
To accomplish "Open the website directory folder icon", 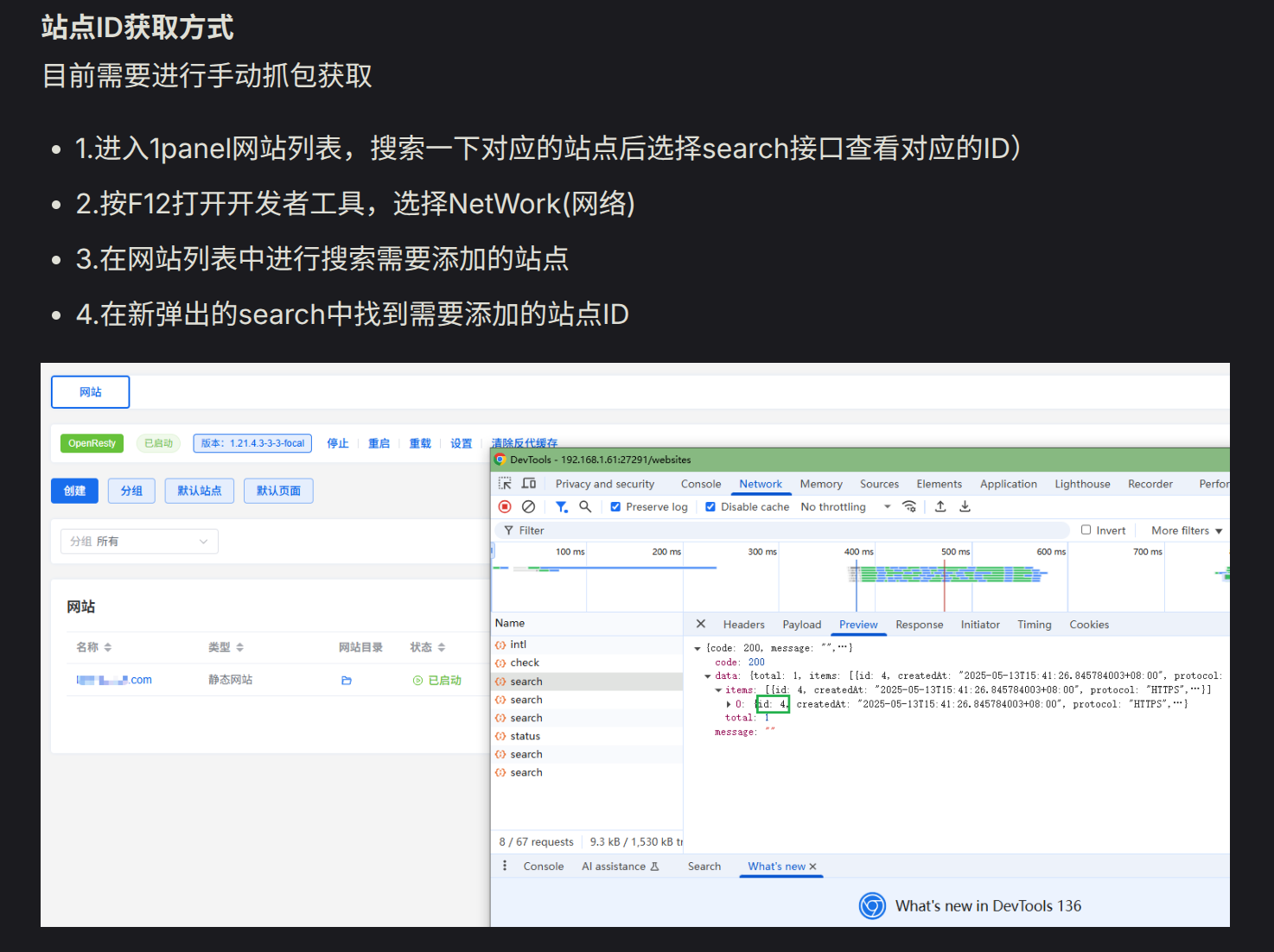I will coord(347,681).
